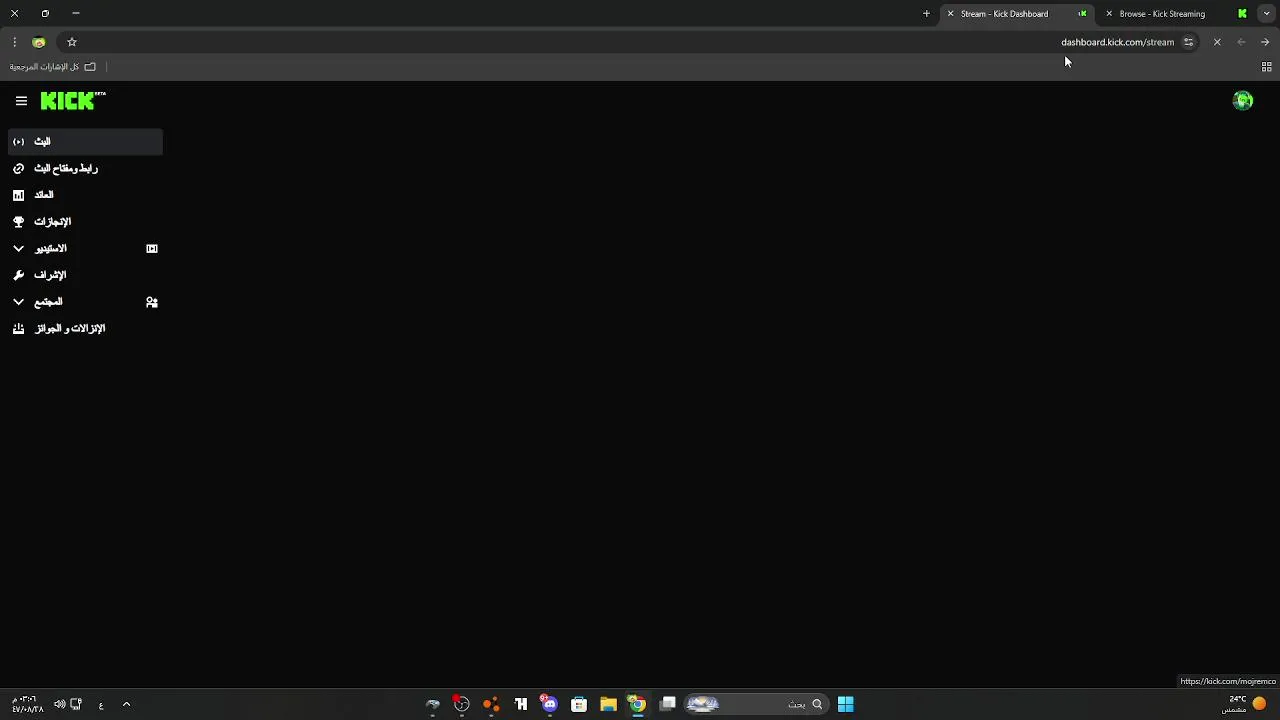Stop loading the page with the X button
Image resolution: width=1280 pixels, height=720 pixels.
pos(1217,42)
